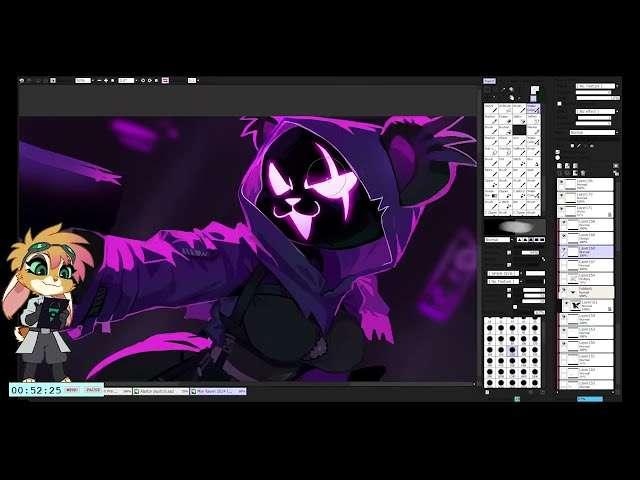The width and height of the screenshot is (640, 480).
Task: Pick the first brush edge shape button
Action: 520,240
